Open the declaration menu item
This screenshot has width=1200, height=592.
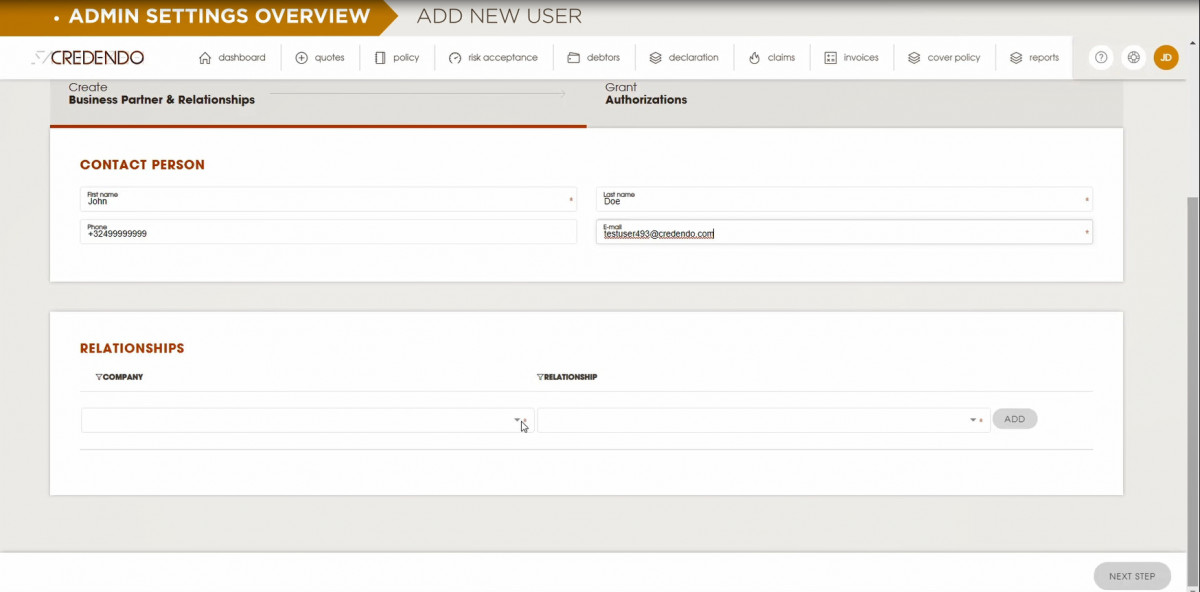[x=684, y=58]
